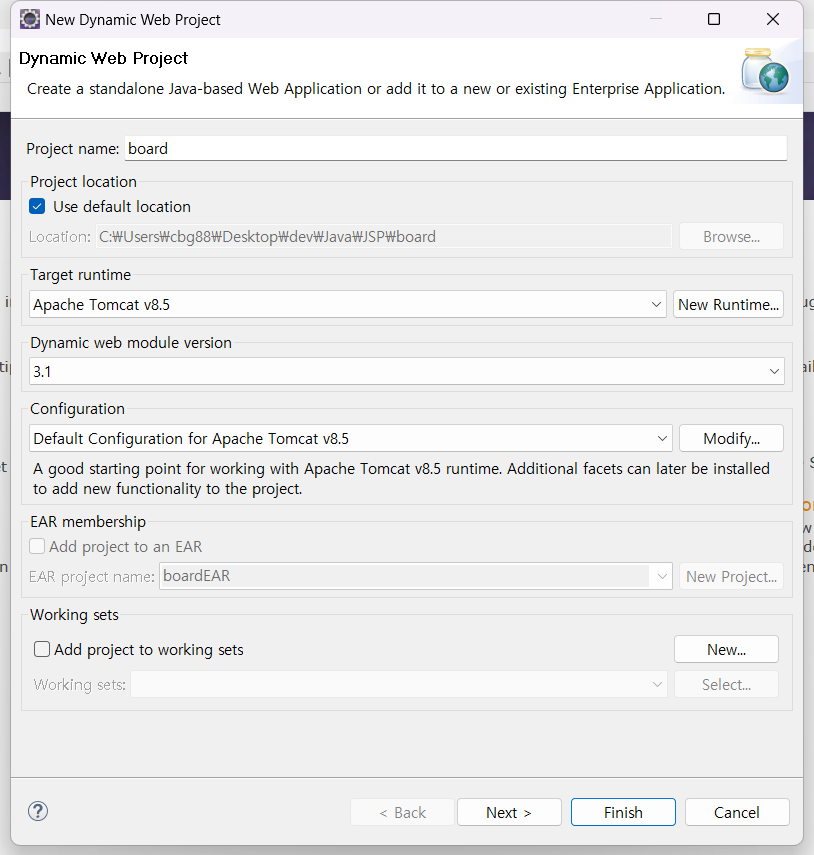
Task: Click the Dynamic Web Project heading
Action: click(103, 58)
